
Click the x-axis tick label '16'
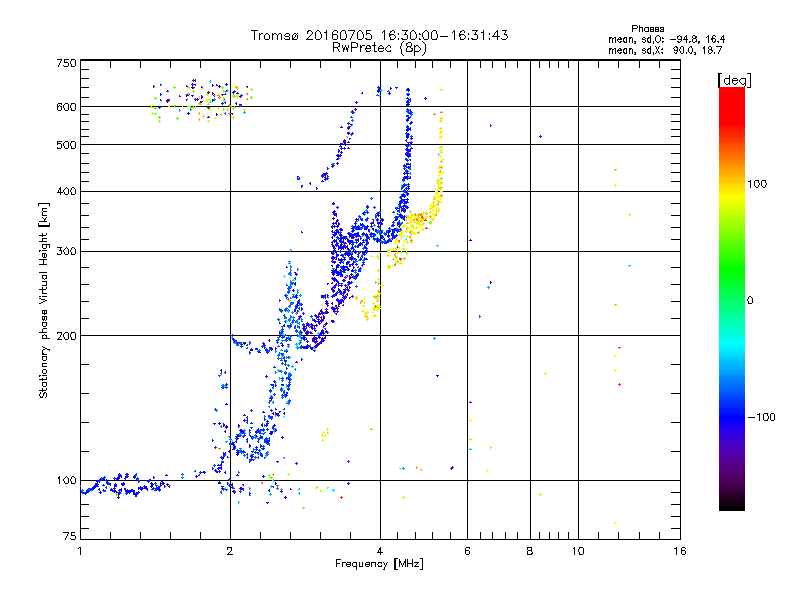point(680,551)
